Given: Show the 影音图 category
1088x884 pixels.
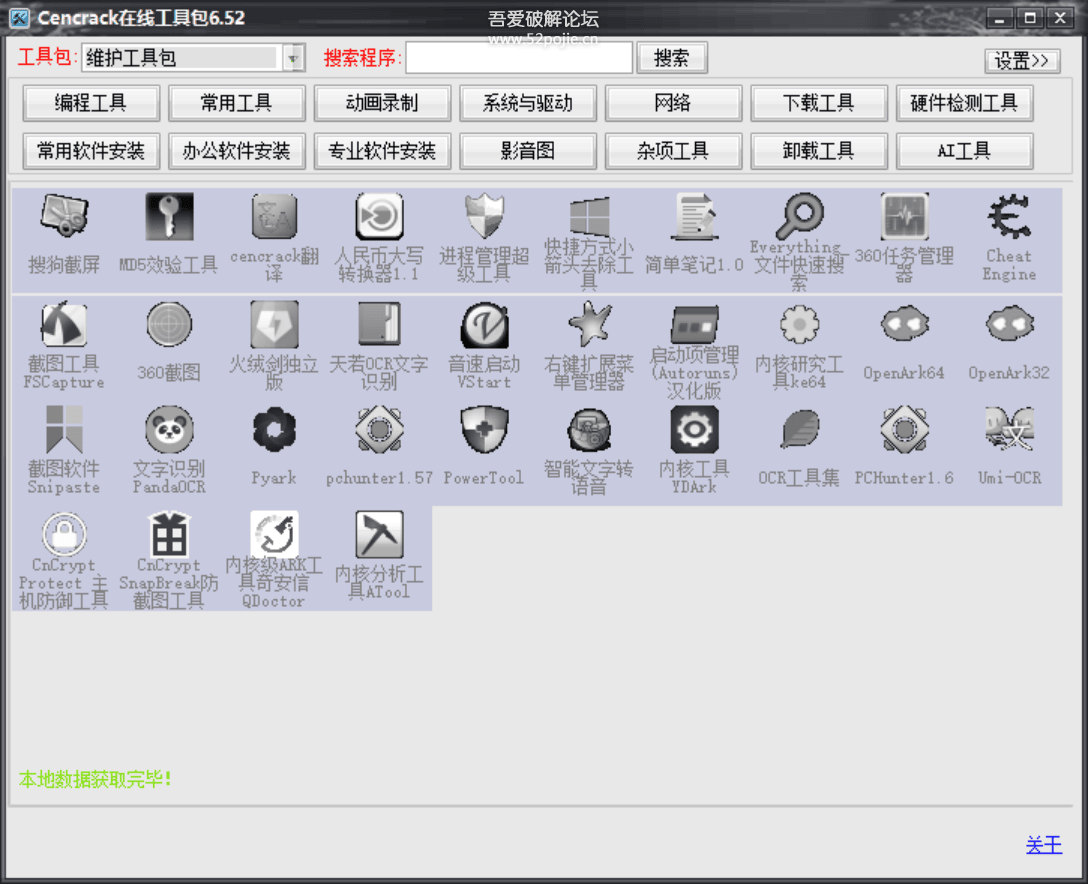Looking at the screenshot, I should pos(528,151).
